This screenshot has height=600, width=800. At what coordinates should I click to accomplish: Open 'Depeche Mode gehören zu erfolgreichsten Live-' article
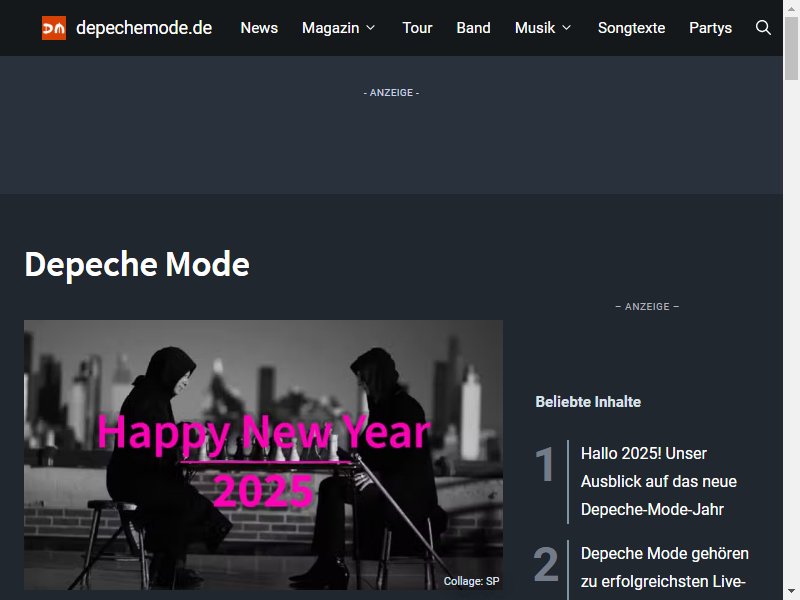point(665,567)
